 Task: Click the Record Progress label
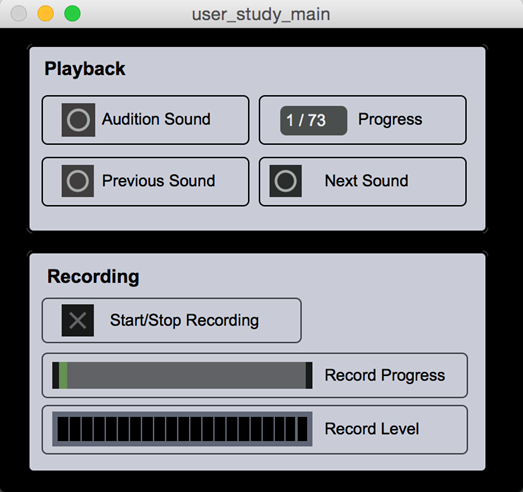click(385, 376)
